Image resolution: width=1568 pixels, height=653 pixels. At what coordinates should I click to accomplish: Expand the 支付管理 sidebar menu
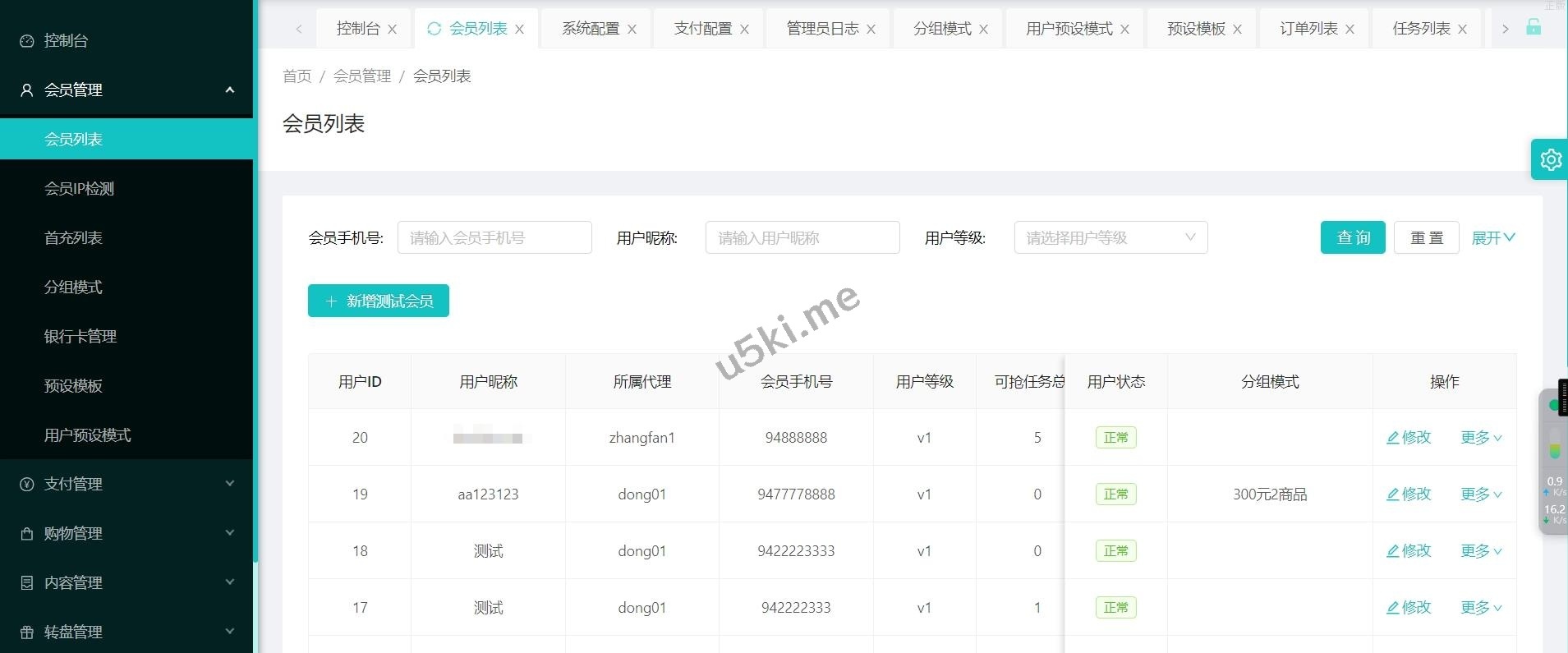coord(126,484)
